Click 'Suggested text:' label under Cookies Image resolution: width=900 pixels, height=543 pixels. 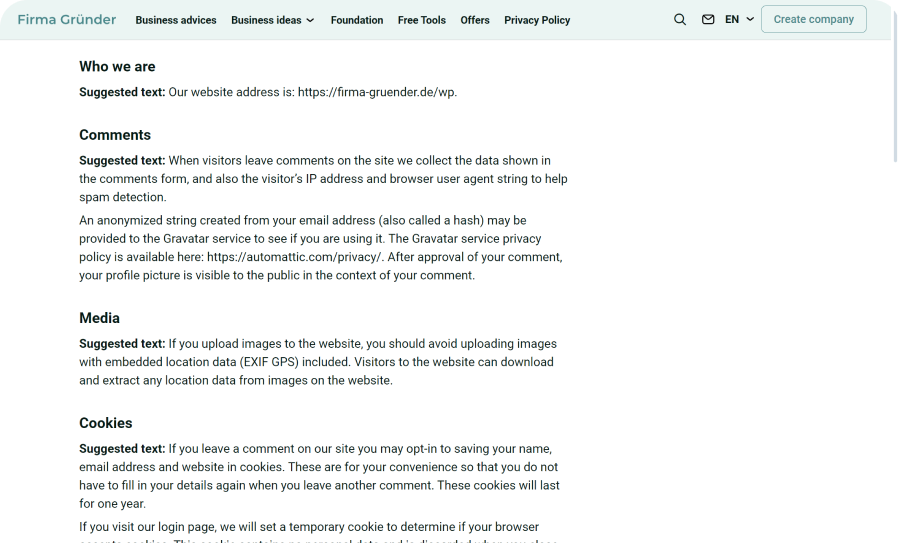point(122,449)
